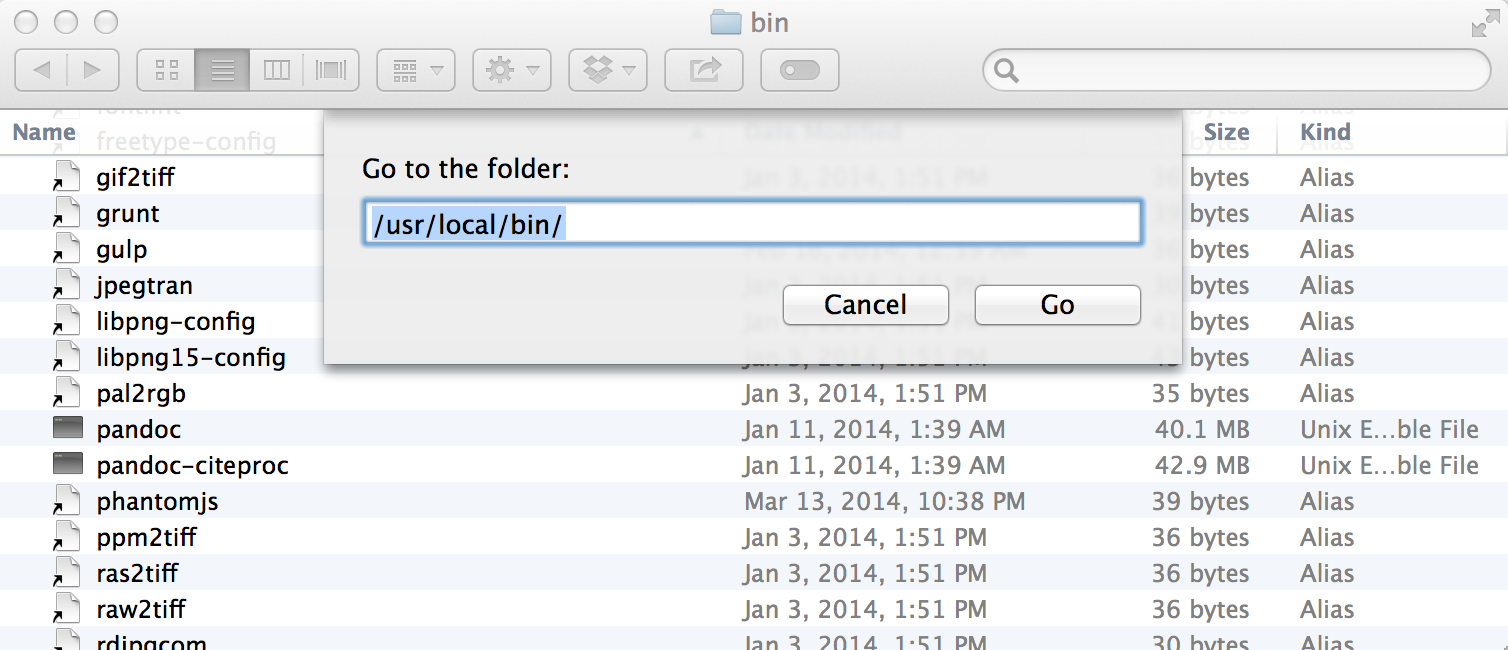1508x650 pixels.
Task: Click the Edit Tags toolbar button
Action: pyautogui.click(x=800, y=70)
